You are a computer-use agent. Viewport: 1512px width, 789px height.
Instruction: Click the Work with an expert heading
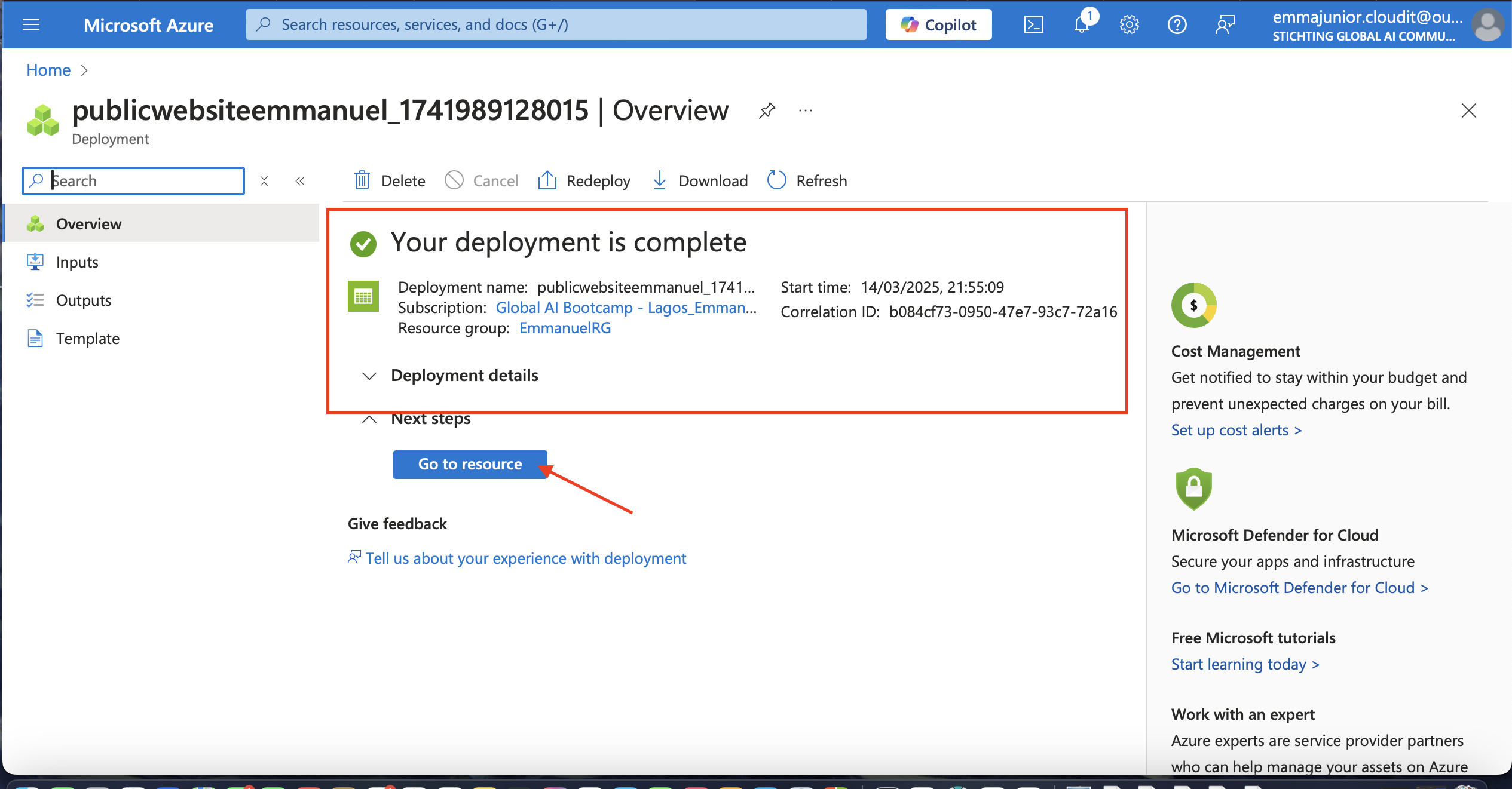point(1243,714)
